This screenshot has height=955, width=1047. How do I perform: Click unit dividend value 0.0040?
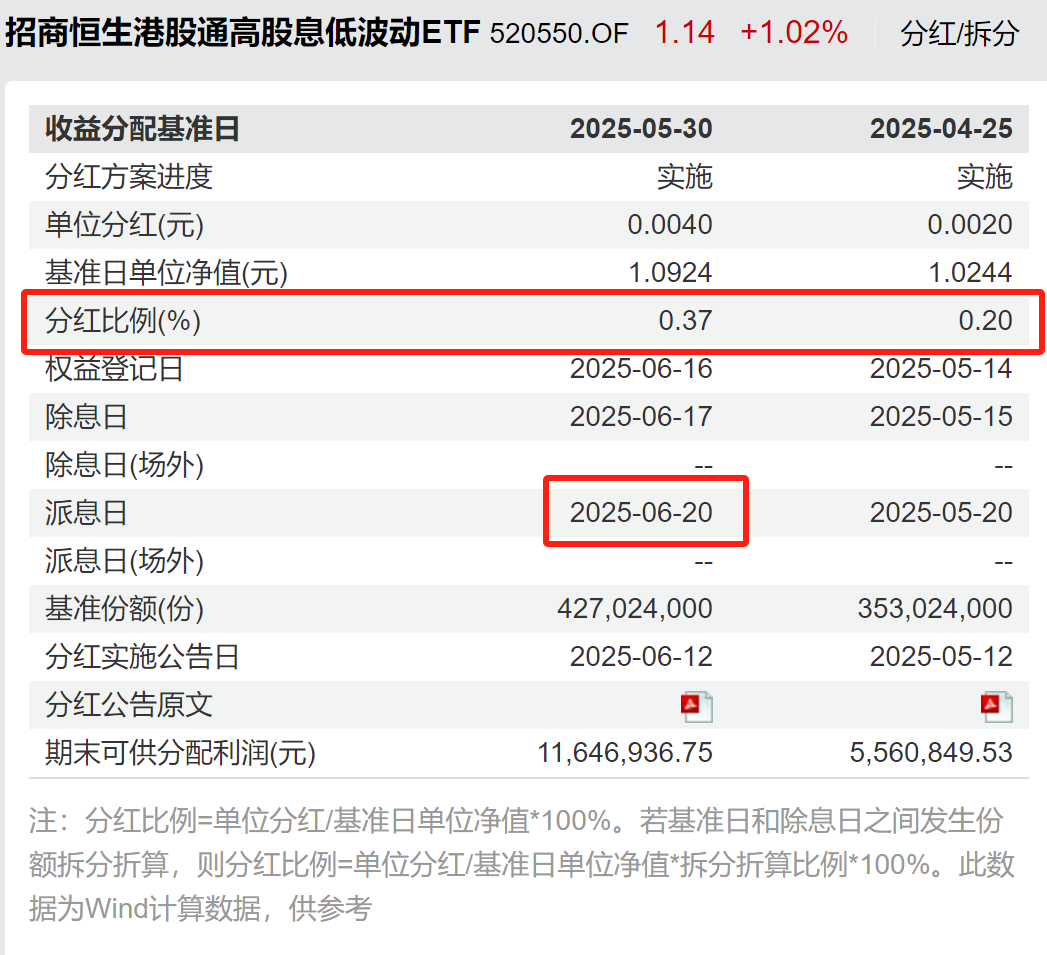click(x=670, y=225)
